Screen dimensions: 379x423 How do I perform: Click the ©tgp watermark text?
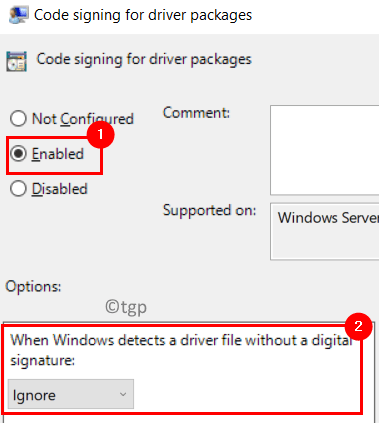coord(126,307)
